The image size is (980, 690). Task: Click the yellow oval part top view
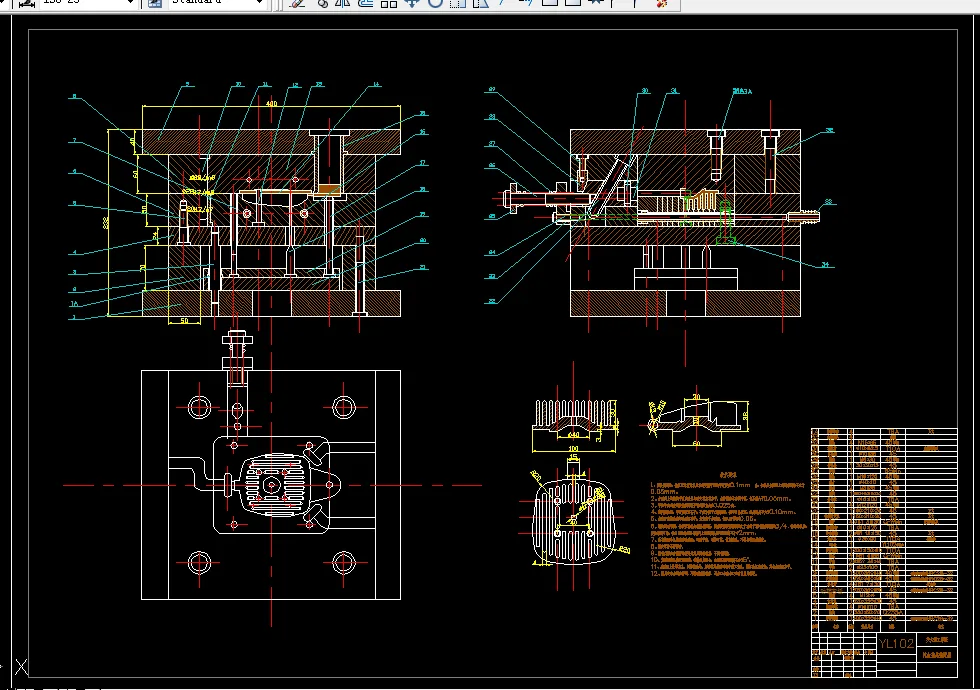[x=574, y=520]
